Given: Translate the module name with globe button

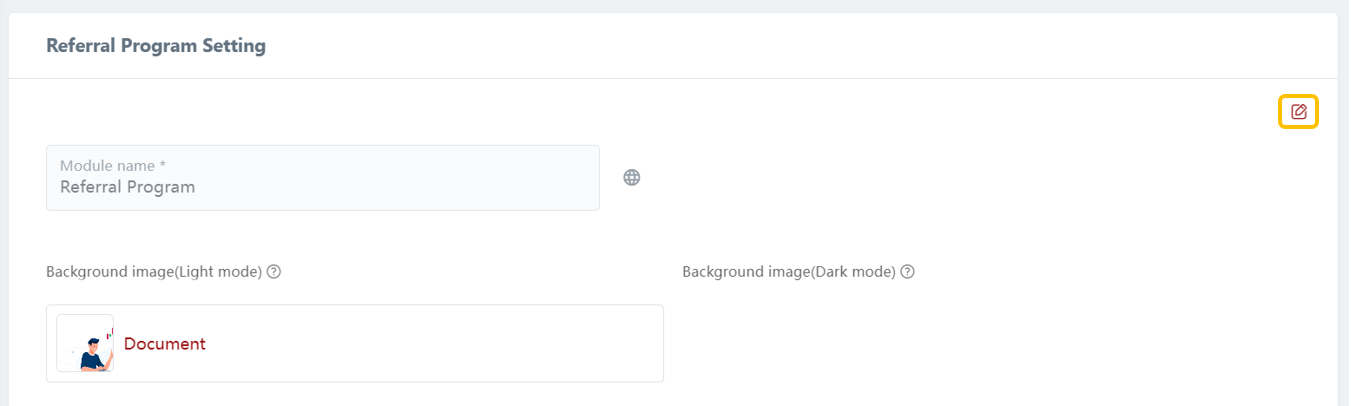Looking at the screenshot, I should [x=632, y=178].
